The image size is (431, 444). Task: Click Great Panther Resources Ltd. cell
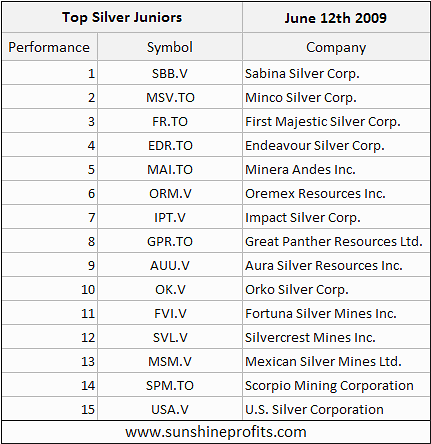(336, 241)
